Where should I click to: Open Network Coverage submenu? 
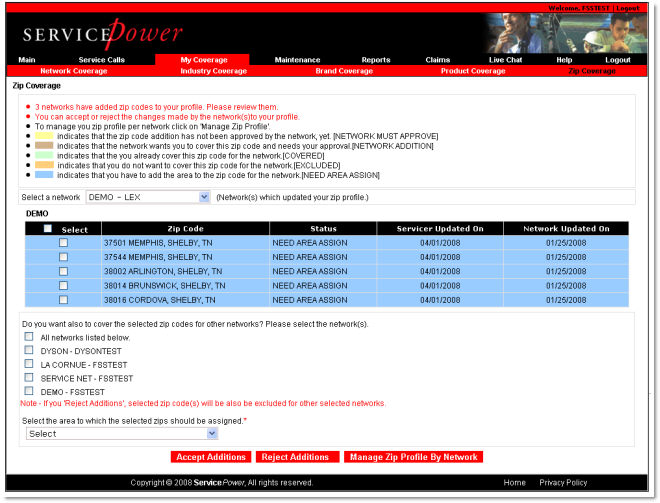pyautogui.click(x=74, y=71)
